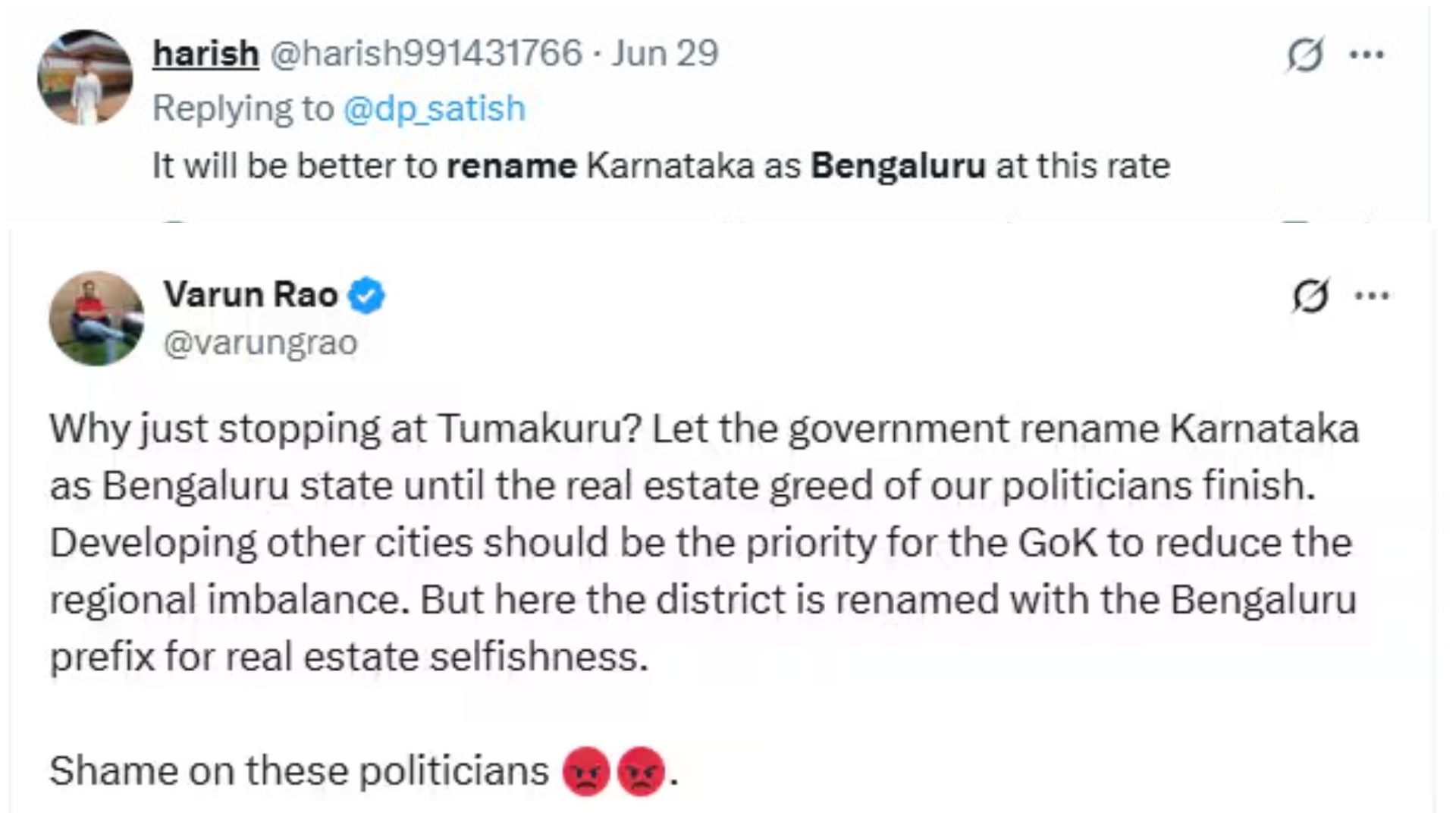This screenshot has width=1456, height=819.
Task: Click bold word "rename" in harish's reply
Action: 511,165
